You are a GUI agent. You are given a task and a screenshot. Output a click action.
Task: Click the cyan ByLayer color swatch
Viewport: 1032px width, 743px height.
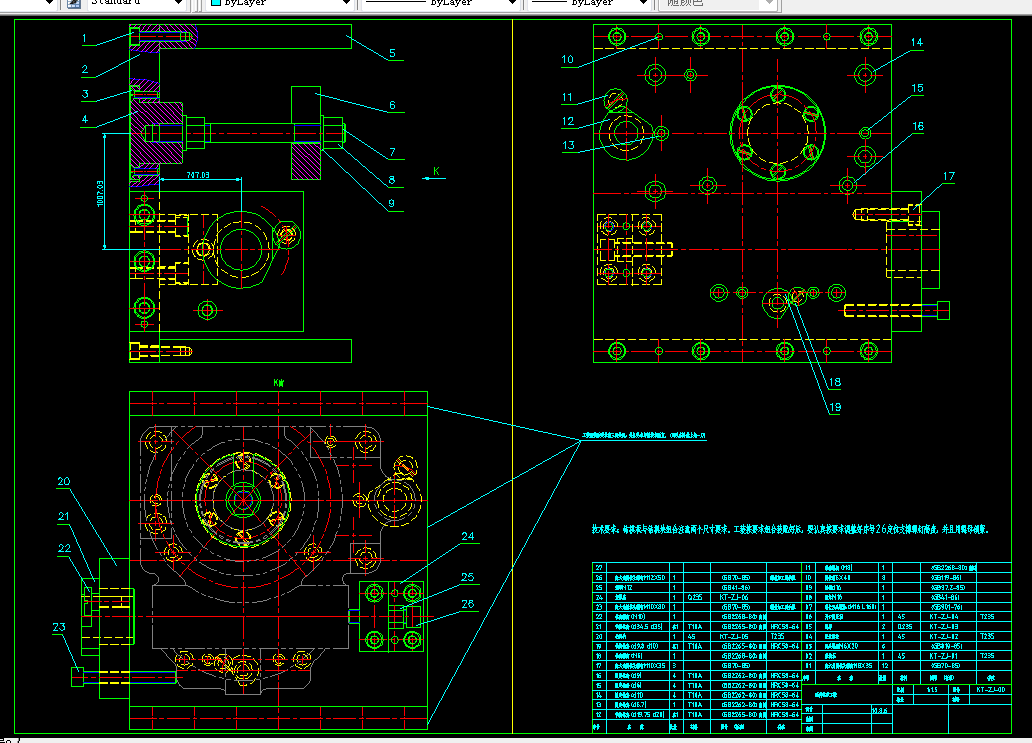216,3
